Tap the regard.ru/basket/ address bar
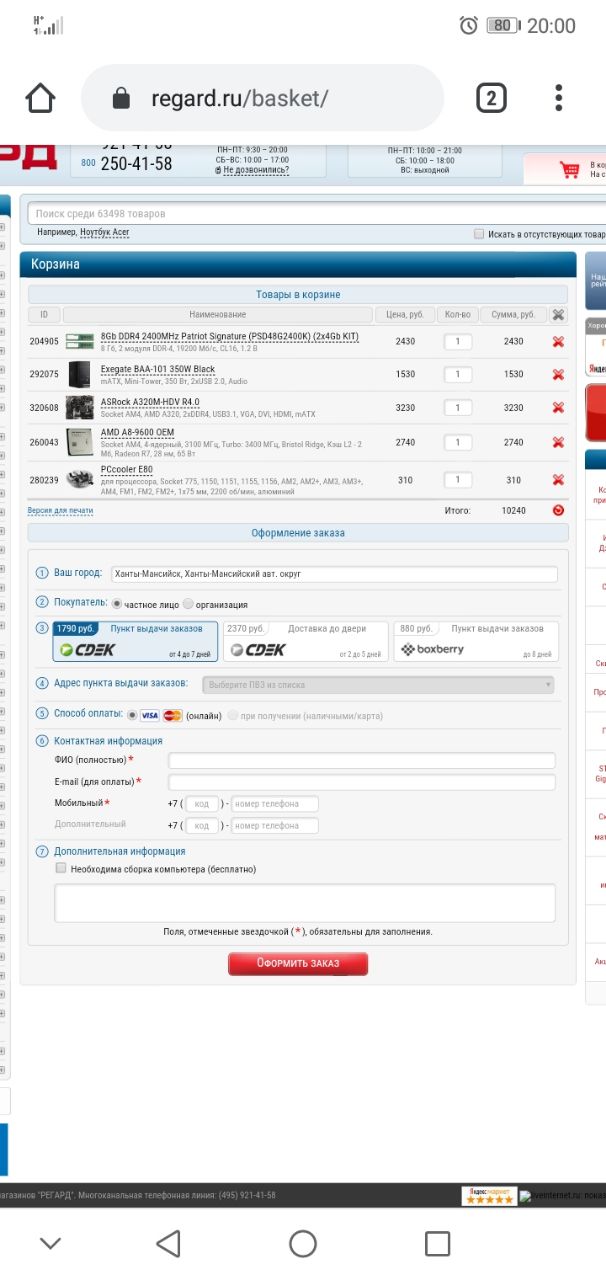606x1280 pixels. tap(263, 98)
